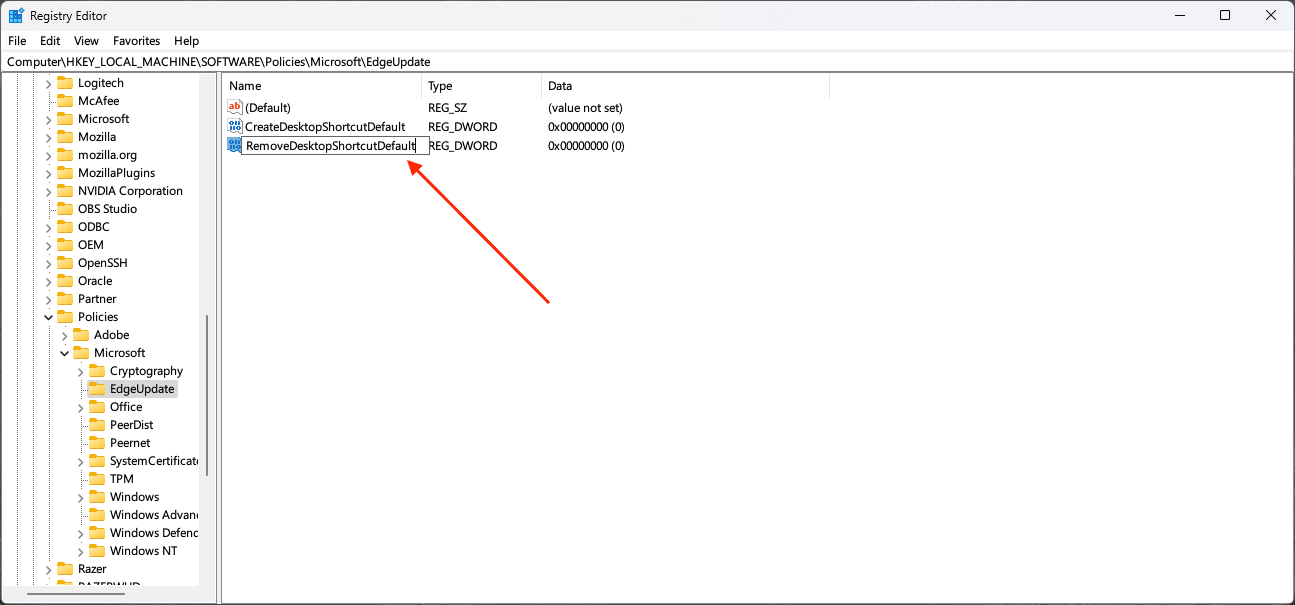
Task: Click the RemoveDesktopShortcutDefault DWORD icon
Action: pos(235,145)
